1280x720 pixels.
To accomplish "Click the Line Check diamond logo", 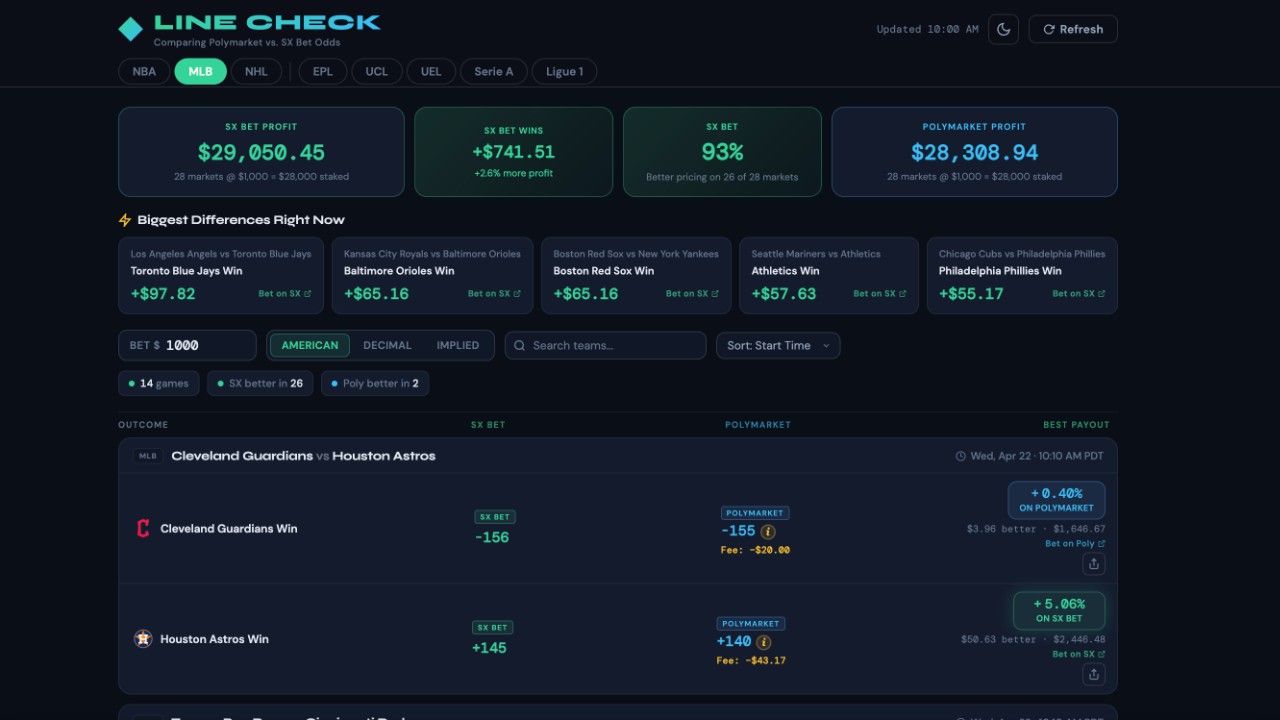I will [x=131, y=29].
